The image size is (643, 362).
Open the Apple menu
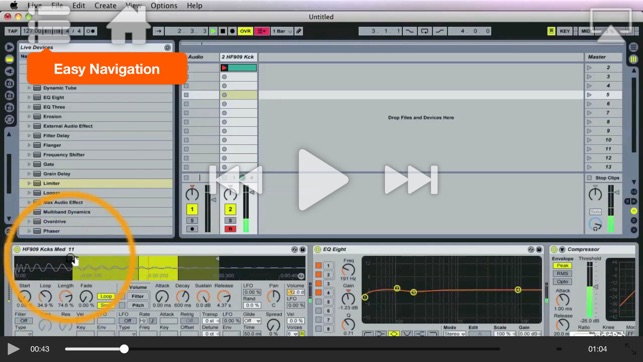click(14, 5)
